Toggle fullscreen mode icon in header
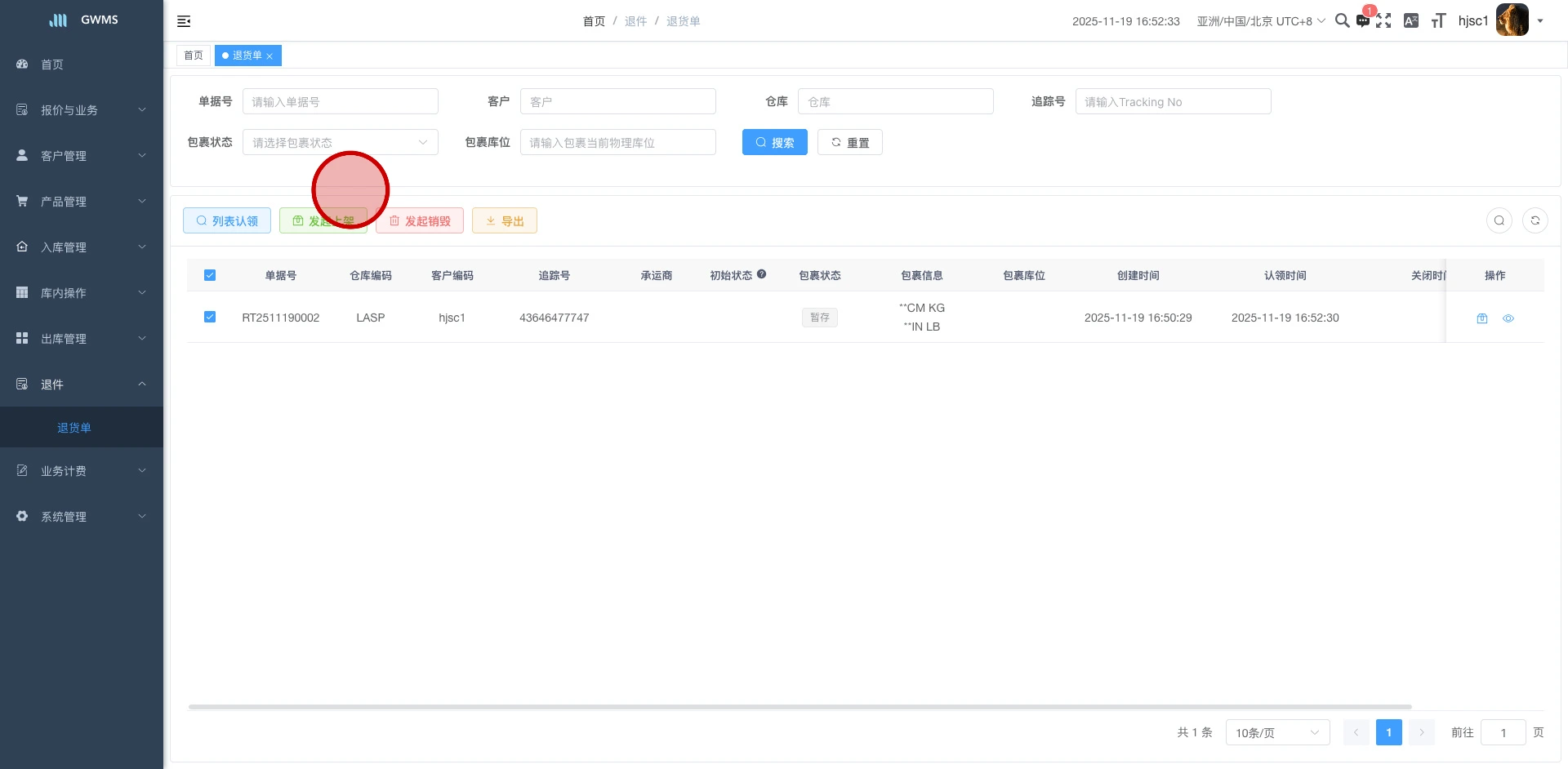Screen dimensions: 1568x769 coord(1384,20)
